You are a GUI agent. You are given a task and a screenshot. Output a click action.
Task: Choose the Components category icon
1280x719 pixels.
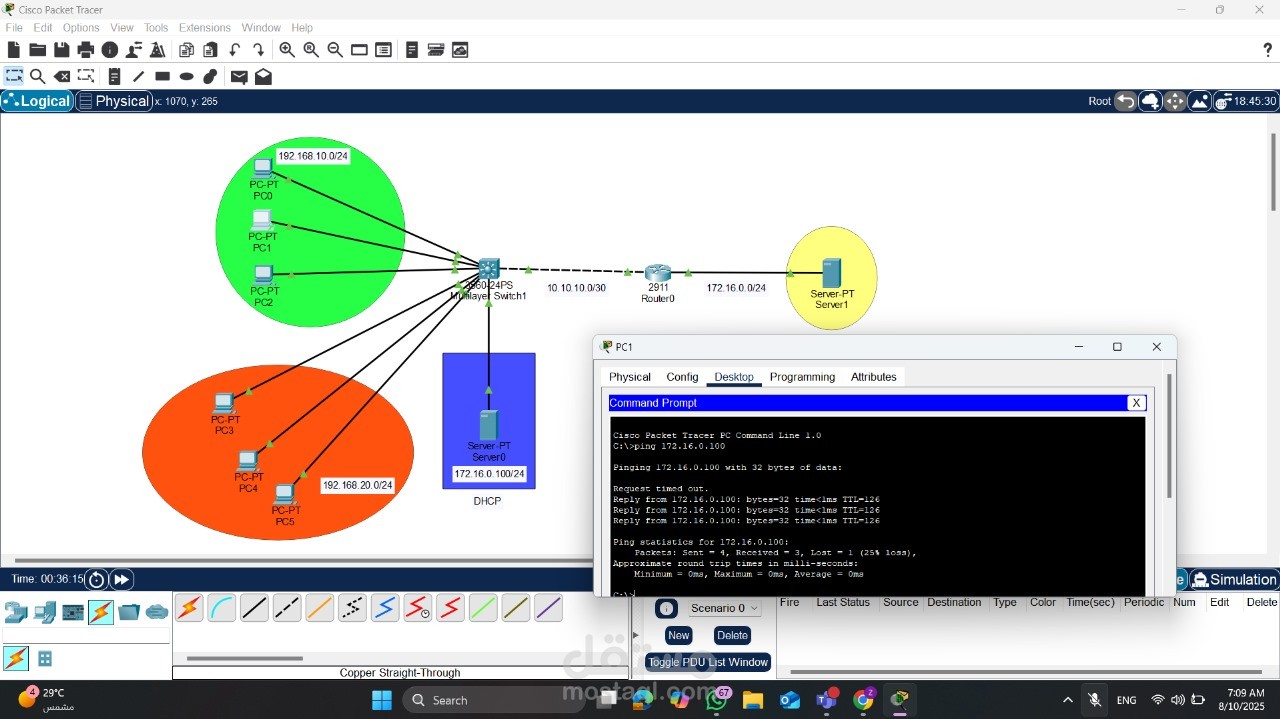pos(73,612)
